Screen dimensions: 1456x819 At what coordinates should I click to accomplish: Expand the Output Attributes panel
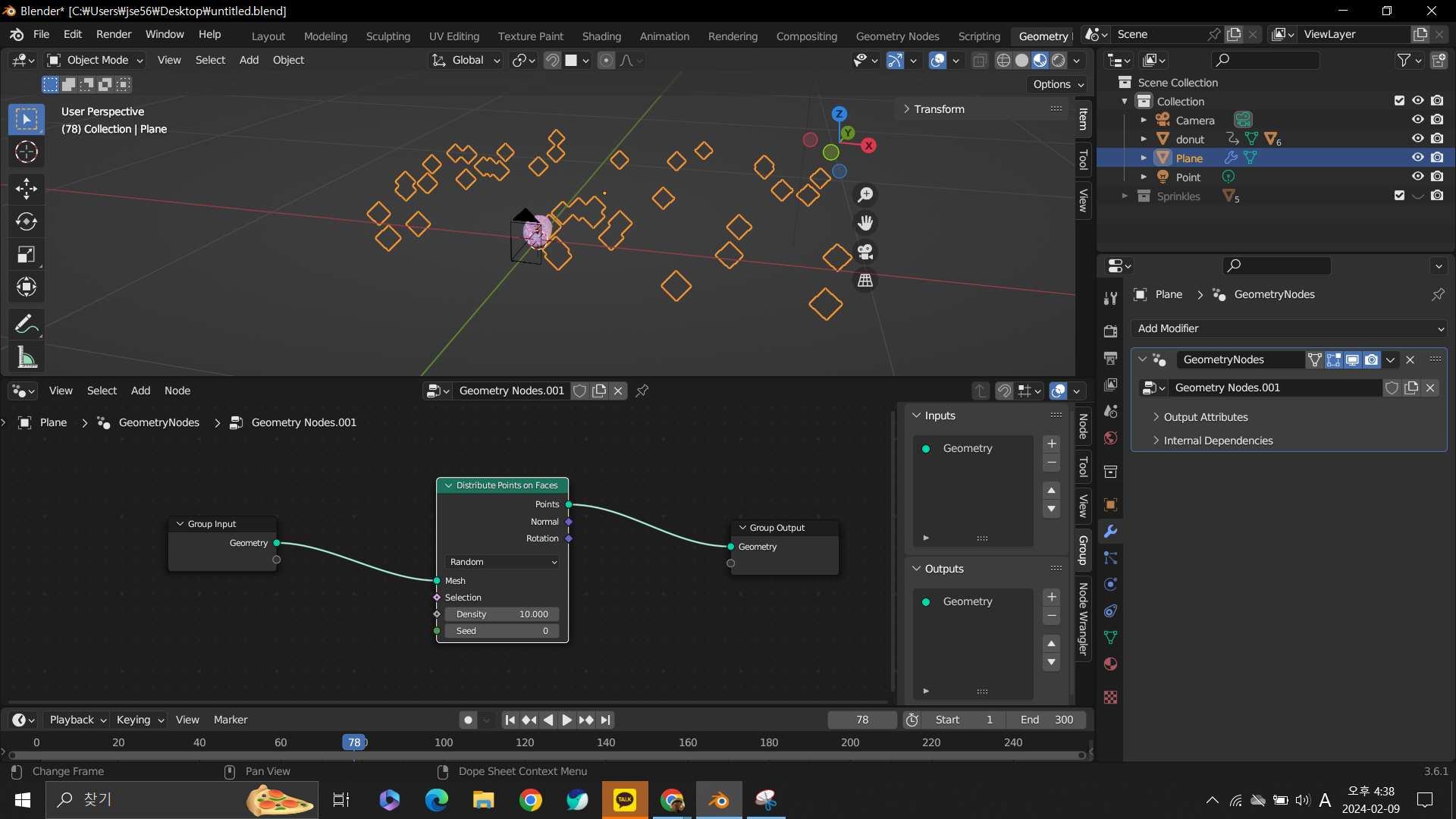point(1206,417)
